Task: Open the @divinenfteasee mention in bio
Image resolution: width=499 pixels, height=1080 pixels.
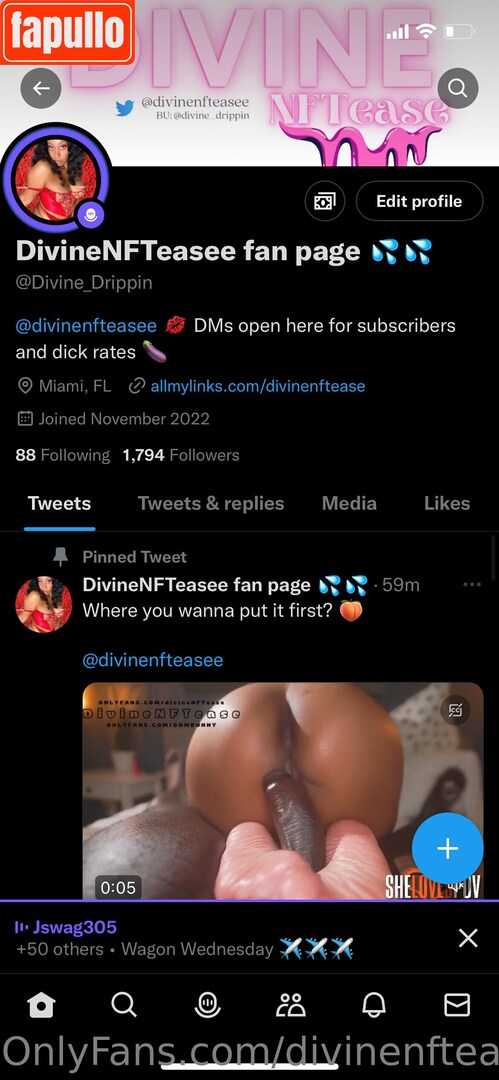Action: (86, 325)
